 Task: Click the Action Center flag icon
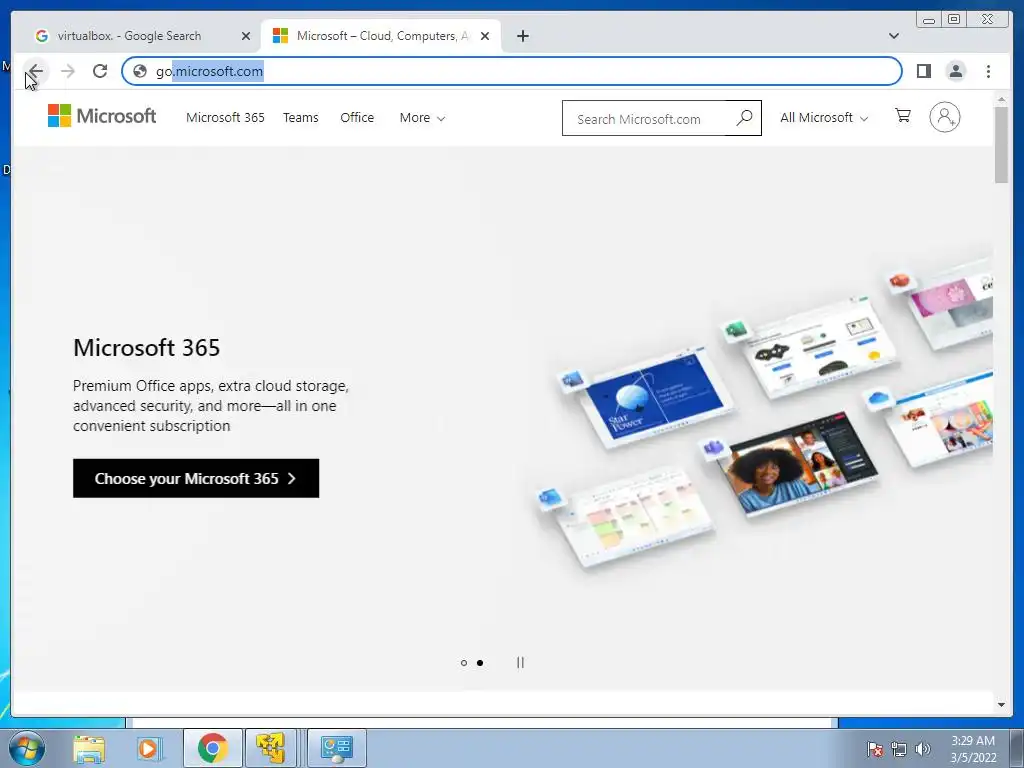click(x=875, y=749)
